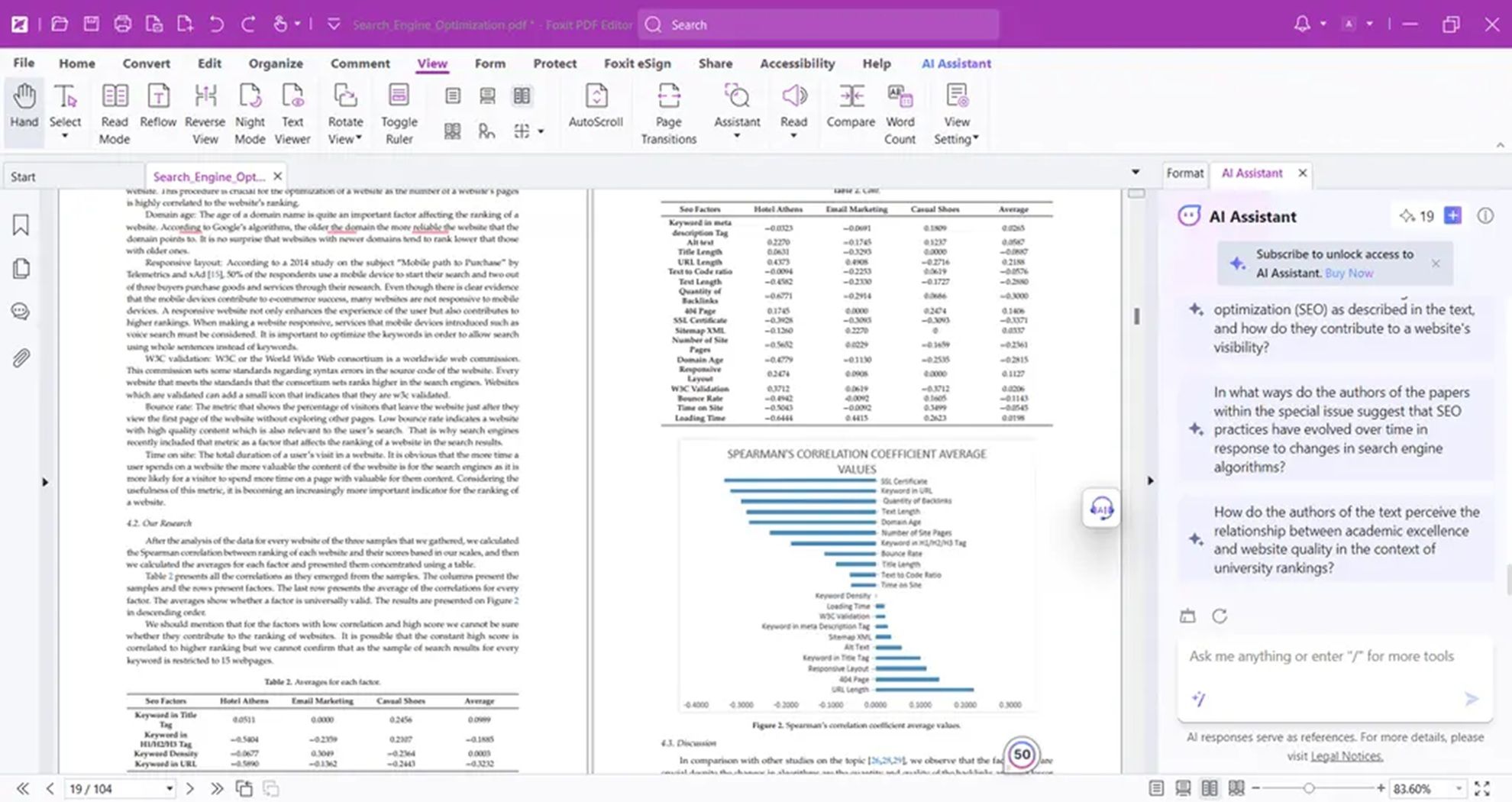Click the Search box in title bar
Viewport: 1512px width, 802px height.
pos(819,24)
